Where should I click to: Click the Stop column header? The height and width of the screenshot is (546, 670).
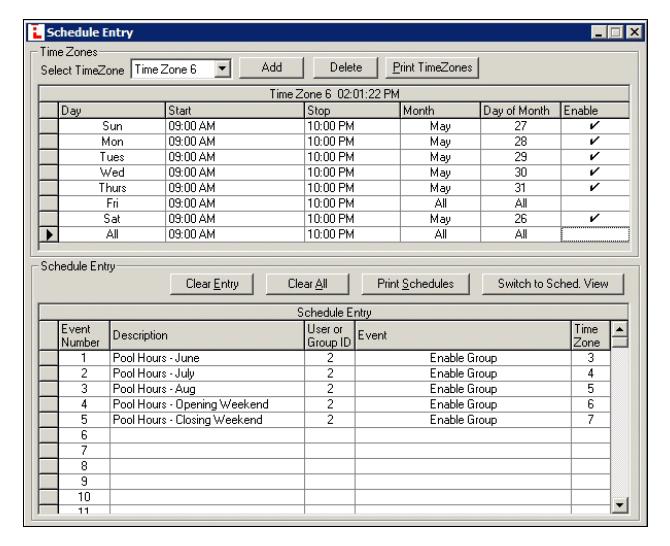click(x=352, y=110)
